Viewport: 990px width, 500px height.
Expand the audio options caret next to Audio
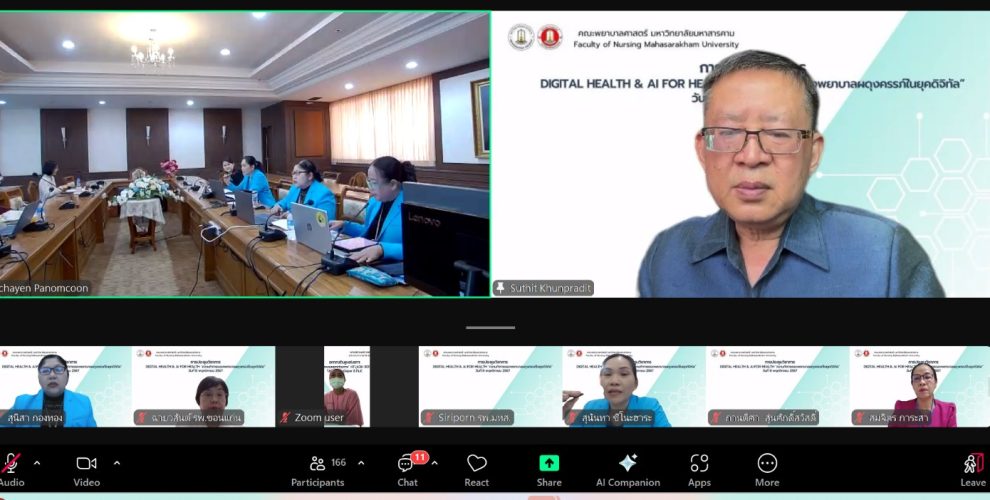[37, 463]
